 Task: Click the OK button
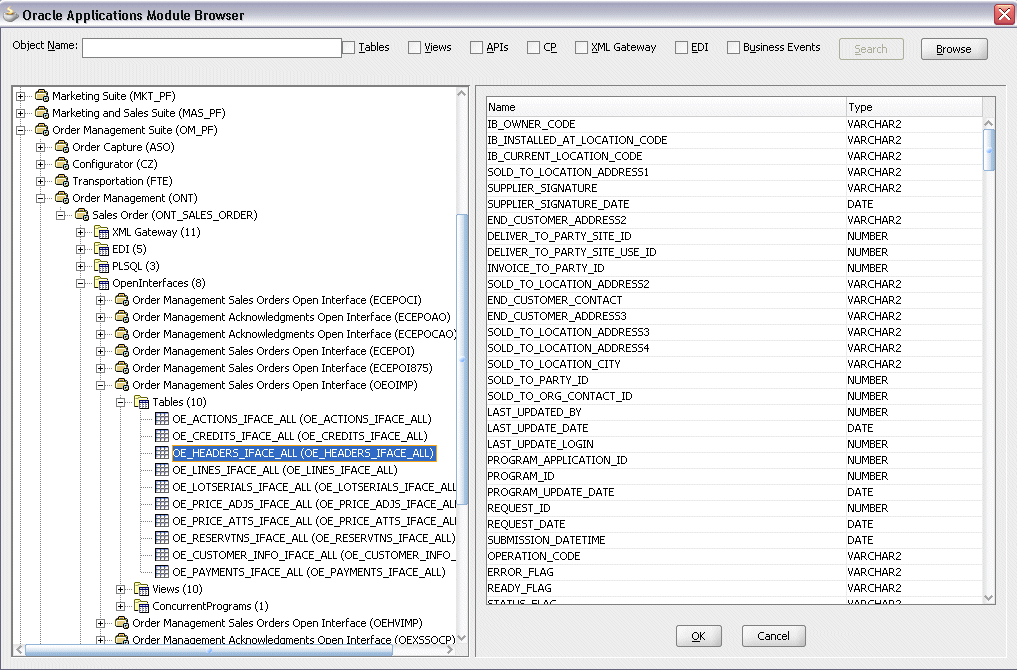point(698,636)
